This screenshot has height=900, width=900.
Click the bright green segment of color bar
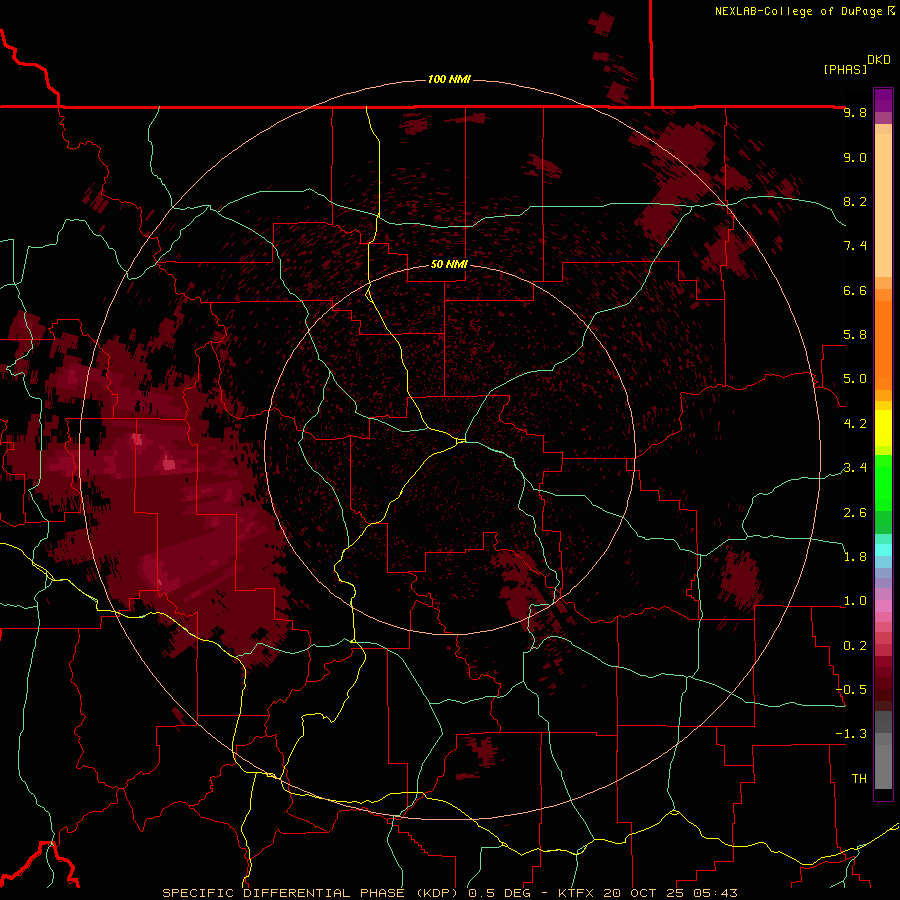pos(883,482)
